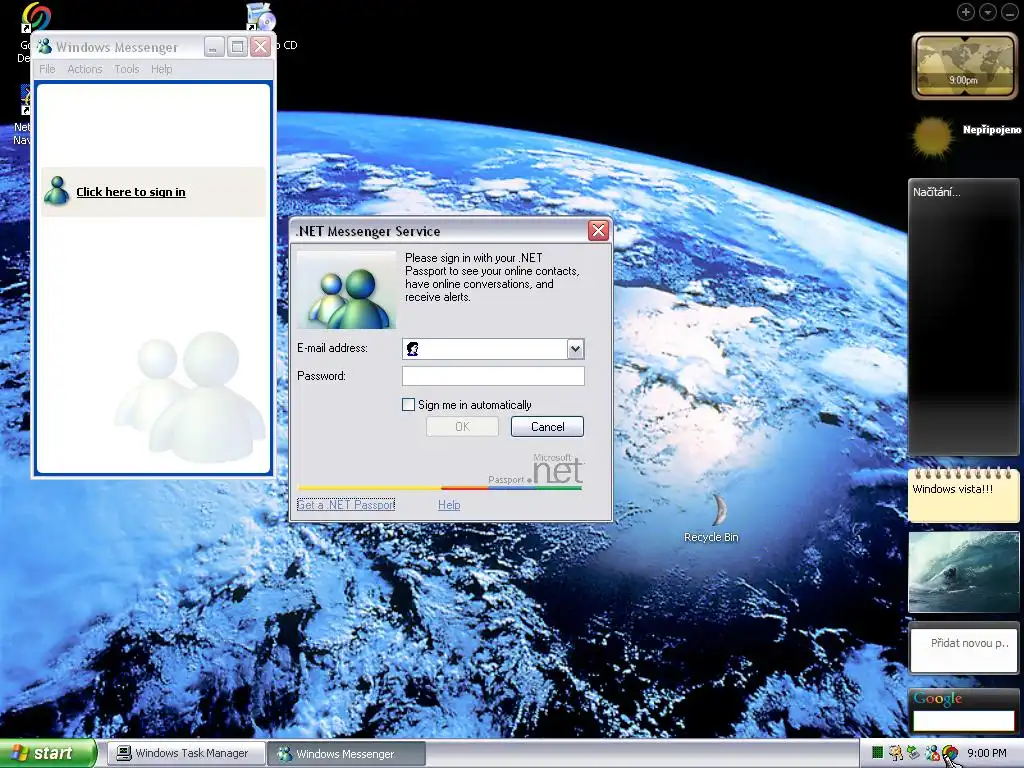
Task: Click the surfing wave photo gadget
Action: point(963,571)
